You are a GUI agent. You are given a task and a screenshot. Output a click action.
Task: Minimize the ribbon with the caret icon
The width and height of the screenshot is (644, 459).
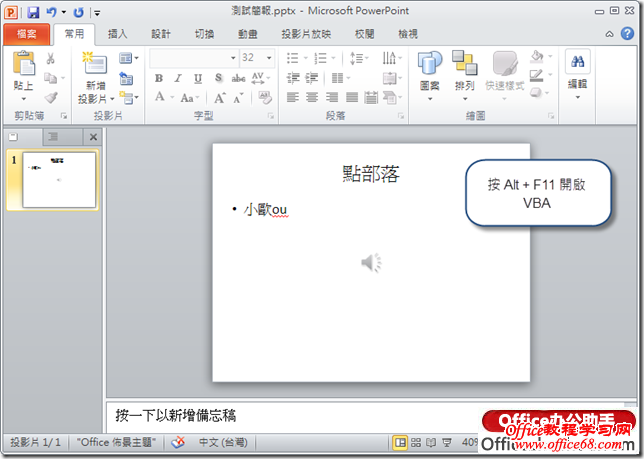pos(610,34)
